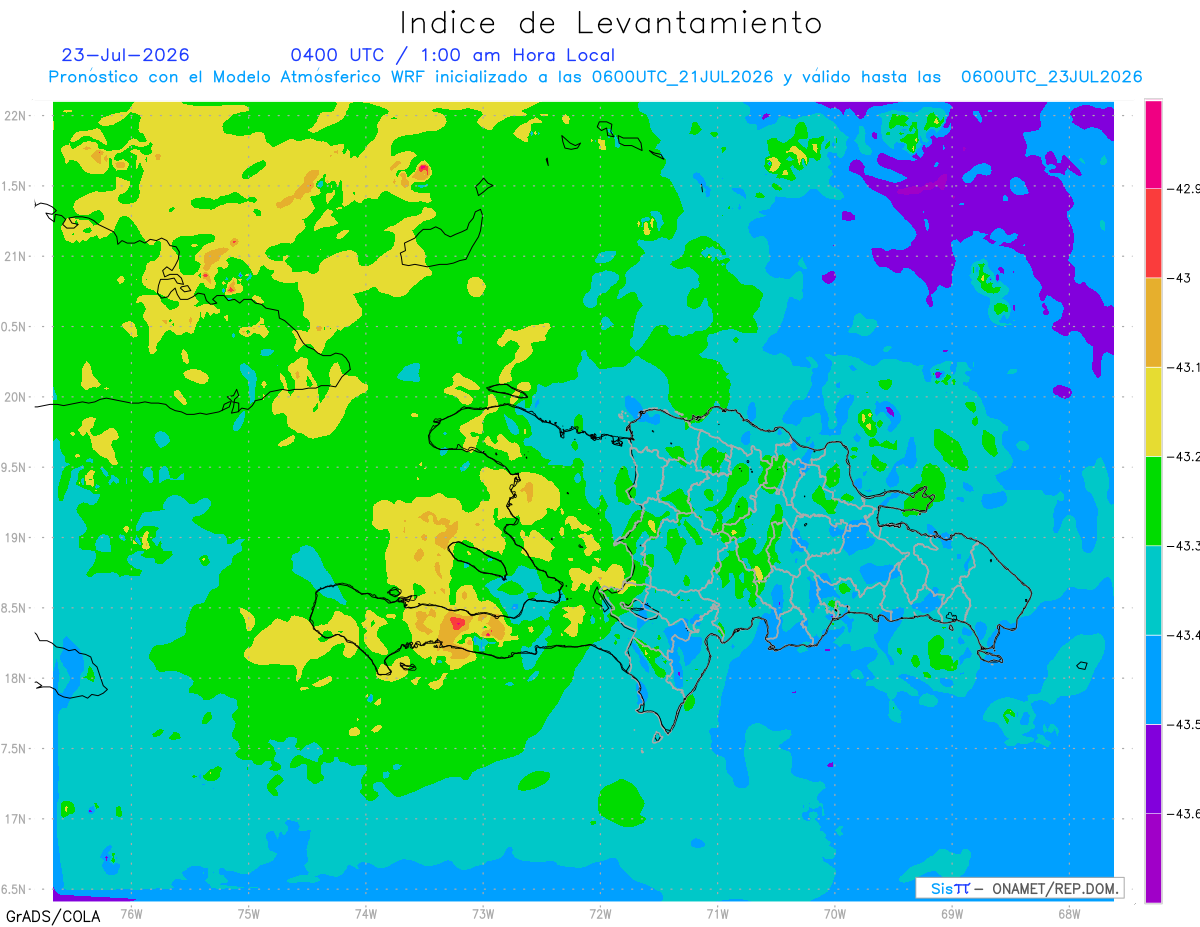The image size is (1200, 927).
Task: Pick the yellow swatch in the color legend
Action: 1153,411
